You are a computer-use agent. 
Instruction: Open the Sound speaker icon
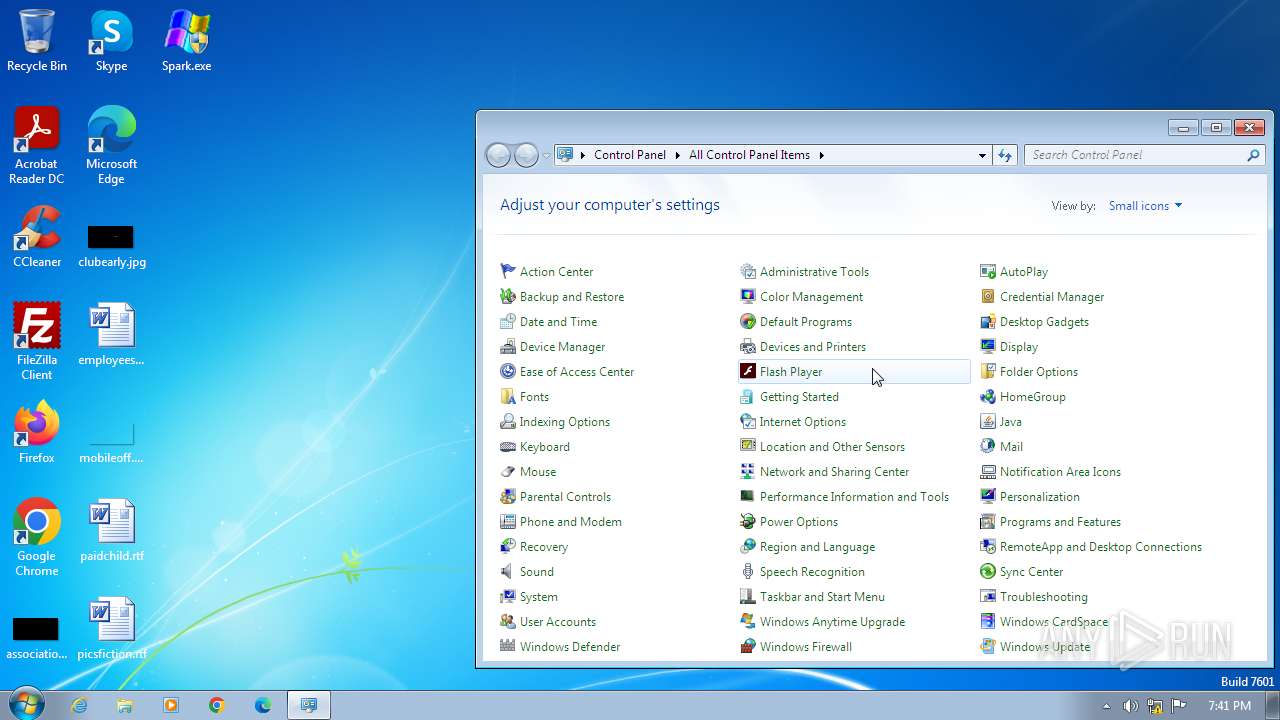(508, 572)
